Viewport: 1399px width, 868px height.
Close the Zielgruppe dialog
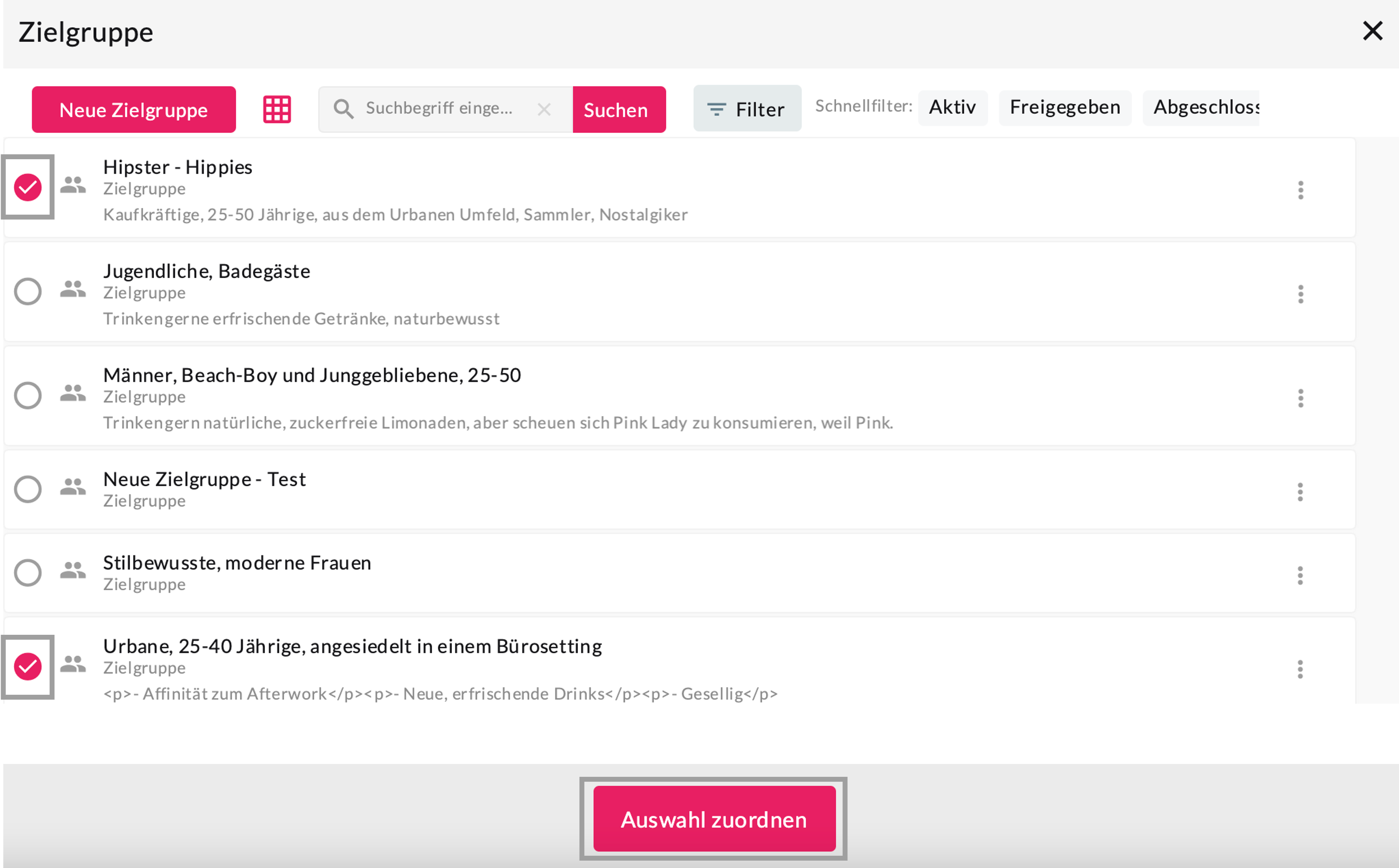pyautogui.click(x=1372, y=31)
